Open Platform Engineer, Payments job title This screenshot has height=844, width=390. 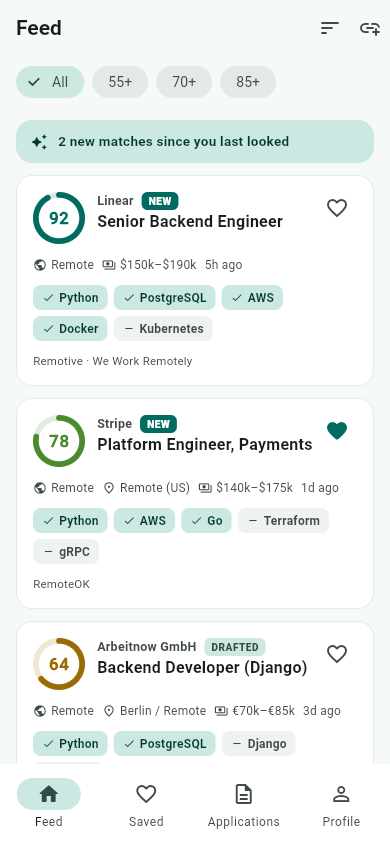click(204, 444)
